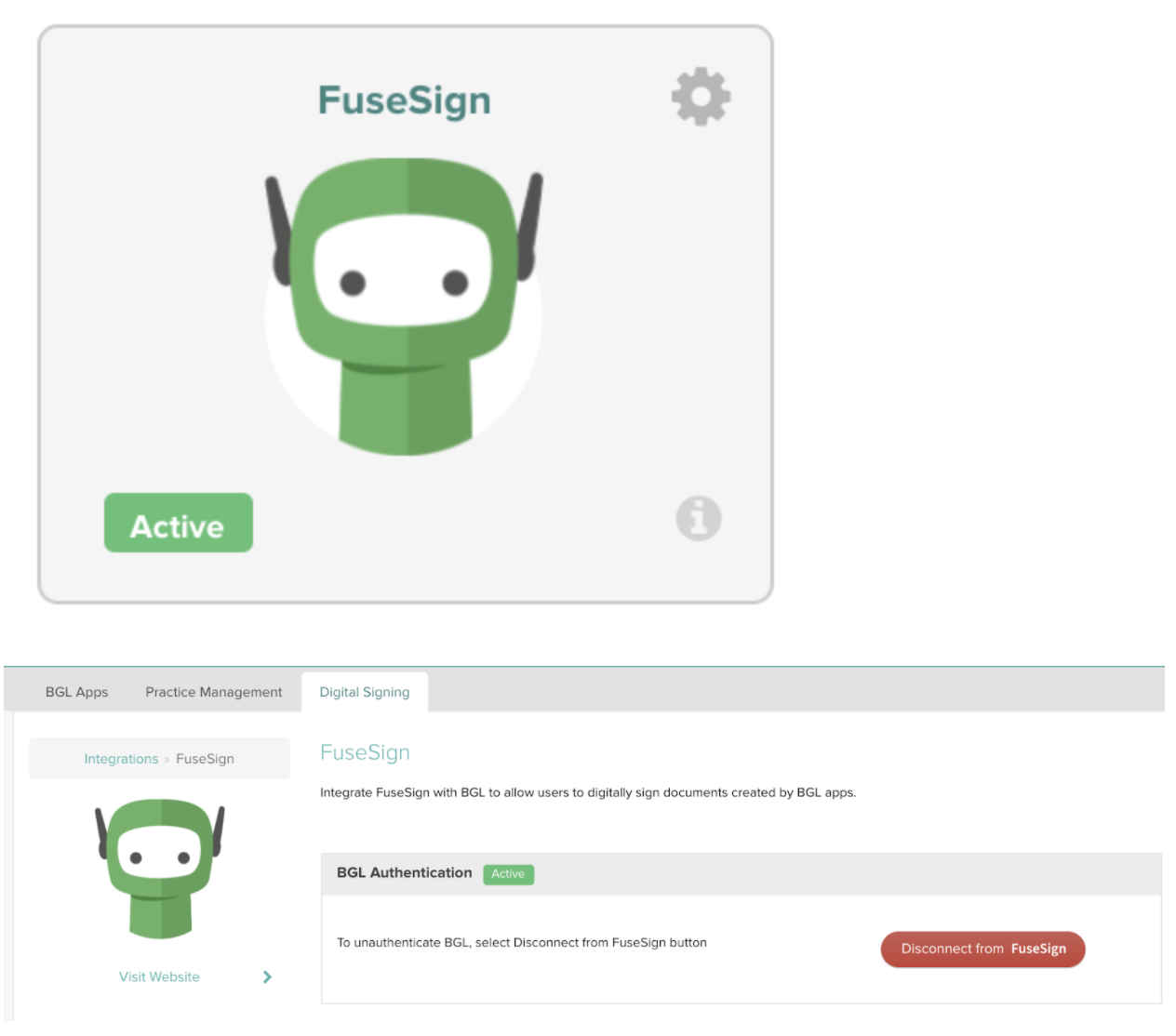
Task: Switch to the BGL Apps tab
Action: click(x=76, y=692)
